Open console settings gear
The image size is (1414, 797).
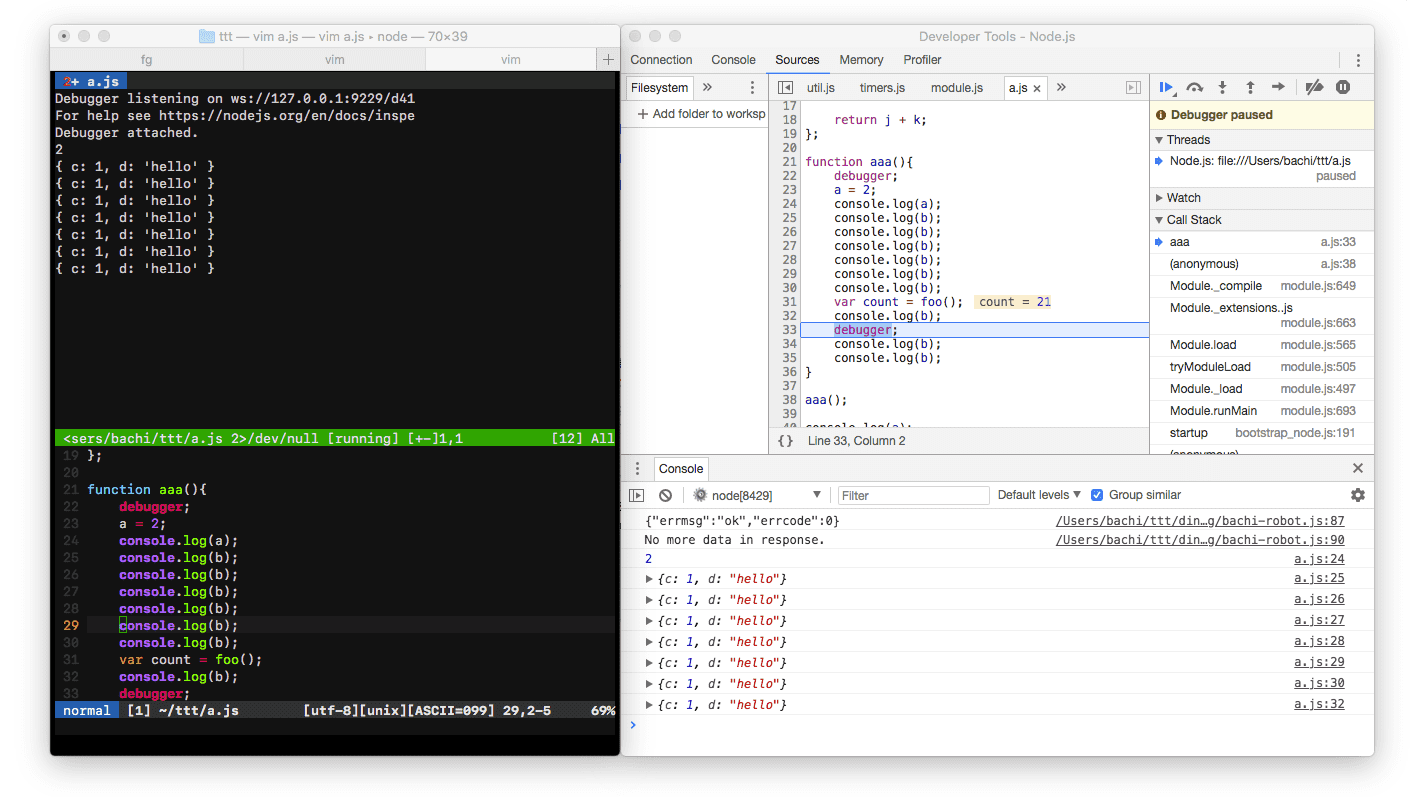click(1357, 495)
